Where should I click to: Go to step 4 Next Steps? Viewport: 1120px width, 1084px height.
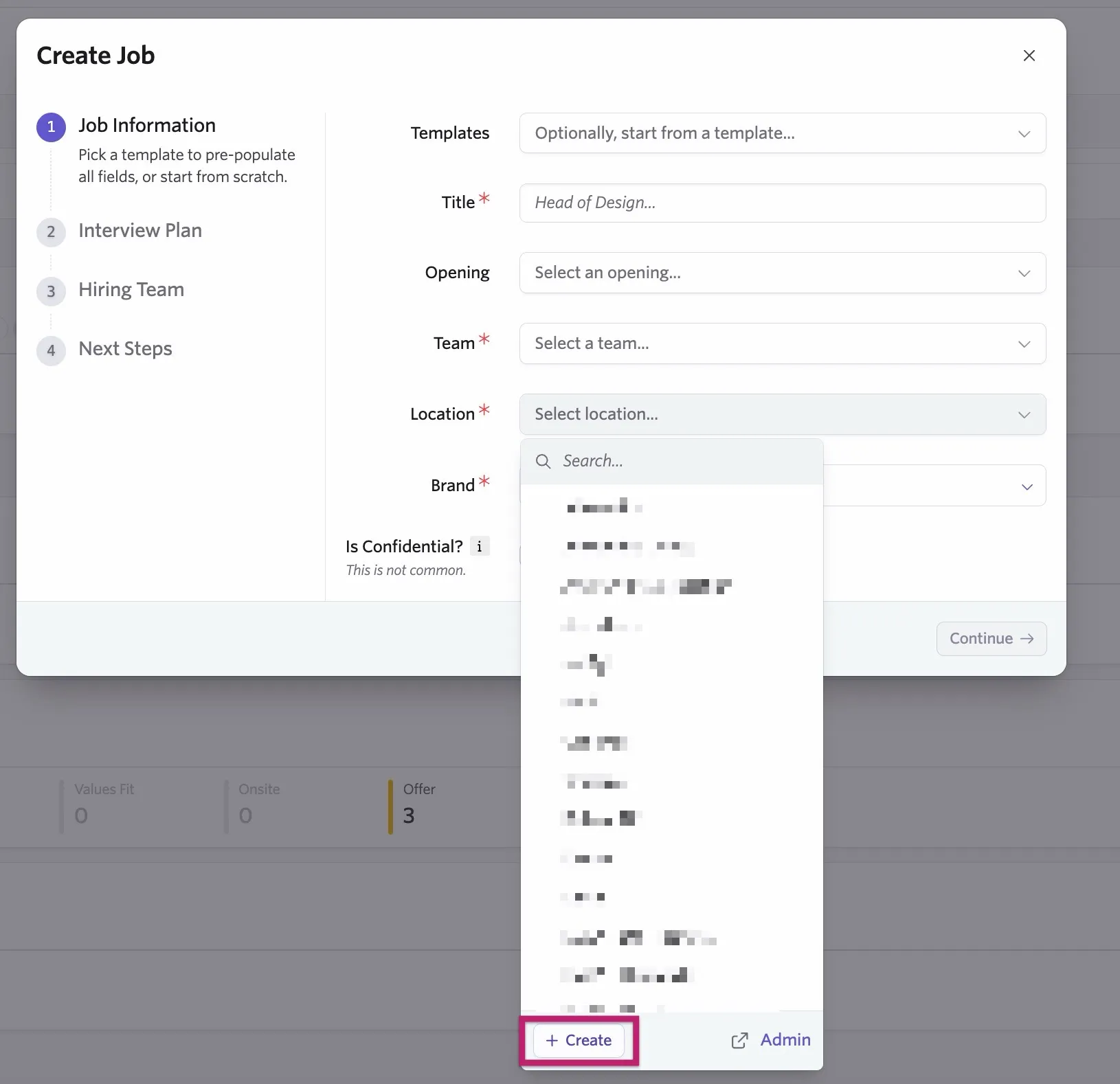pos(125,349)
